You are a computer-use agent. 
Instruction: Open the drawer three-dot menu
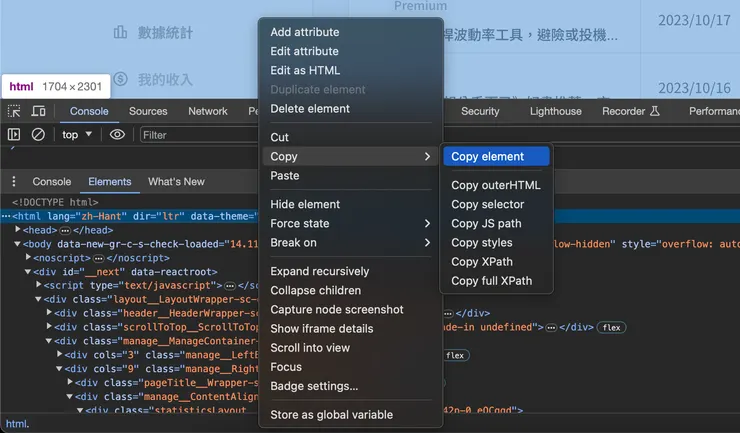point(14,181)
